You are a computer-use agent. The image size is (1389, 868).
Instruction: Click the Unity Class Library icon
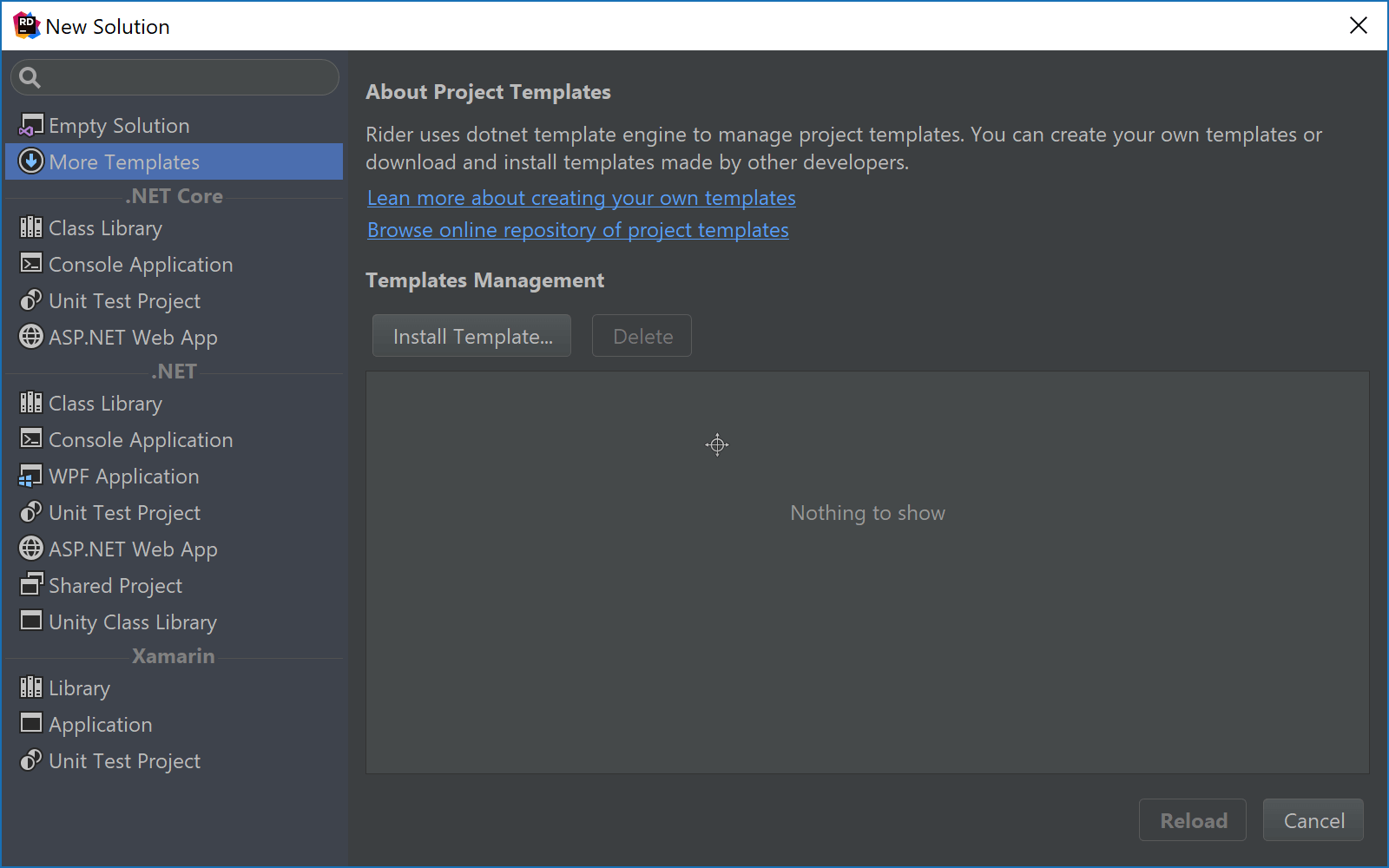(31, 621)
